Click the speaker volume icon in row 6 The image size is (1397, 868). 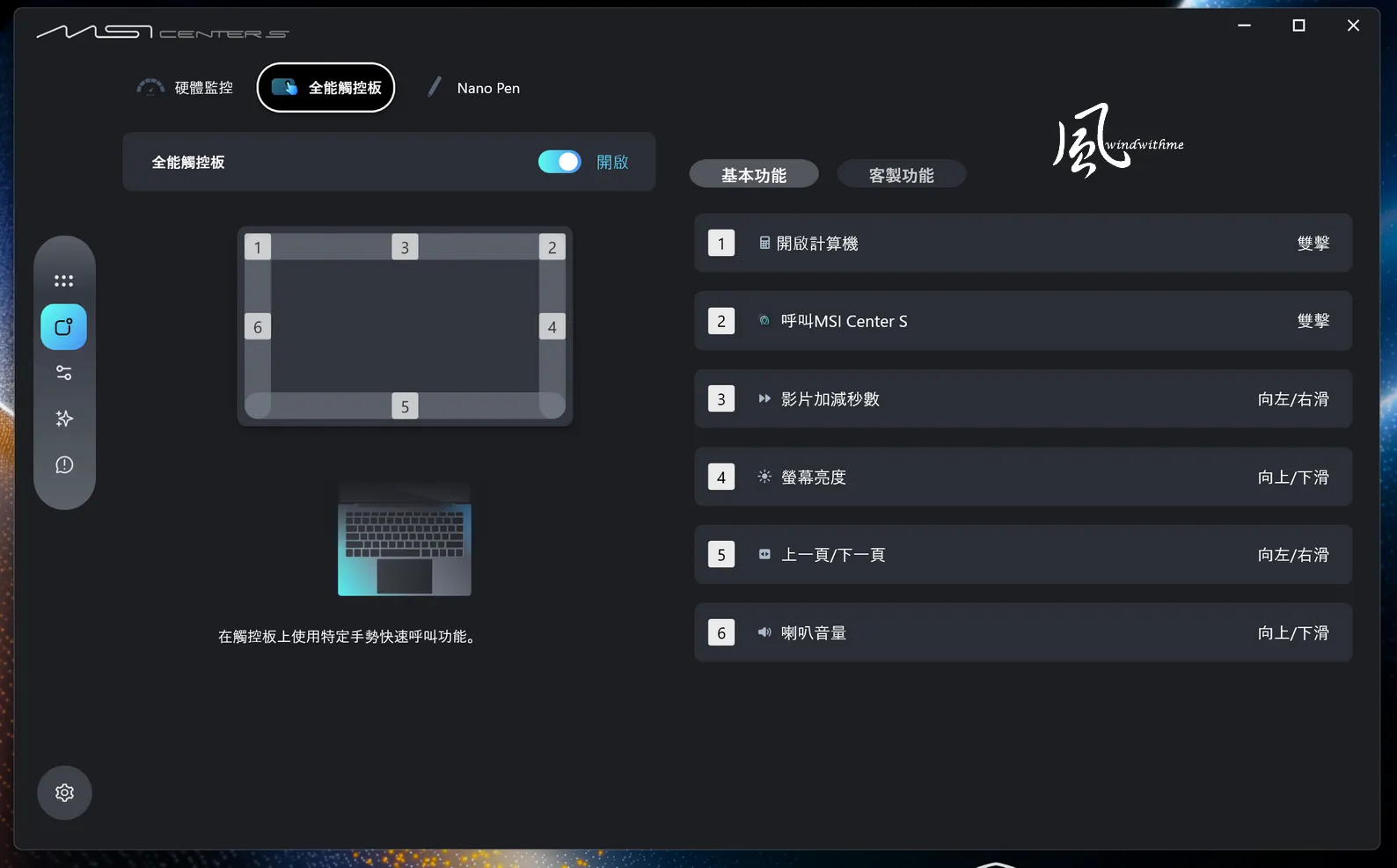point(764,632)
